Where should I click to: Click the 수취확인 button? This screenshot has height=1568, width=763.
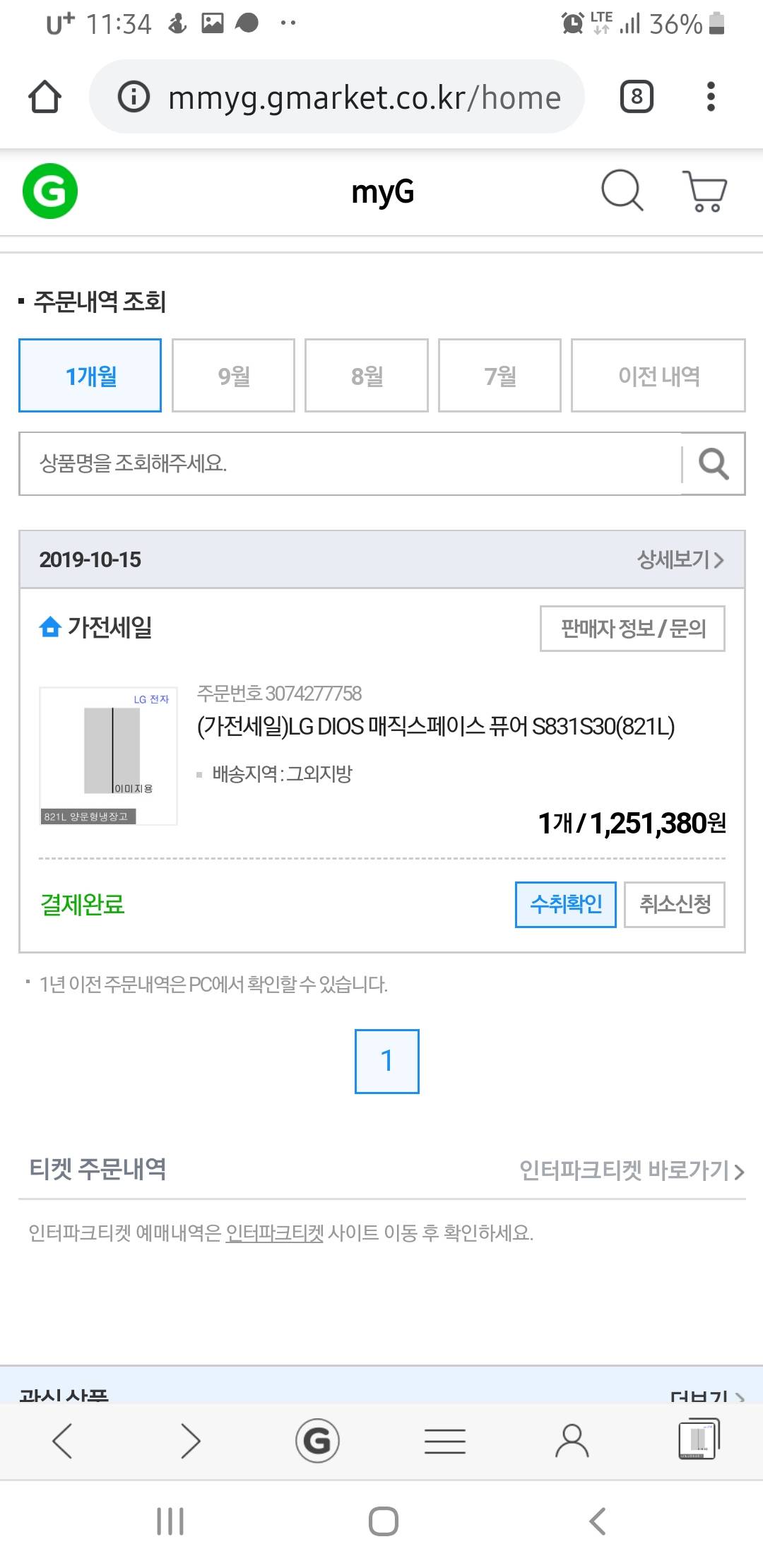566,904
